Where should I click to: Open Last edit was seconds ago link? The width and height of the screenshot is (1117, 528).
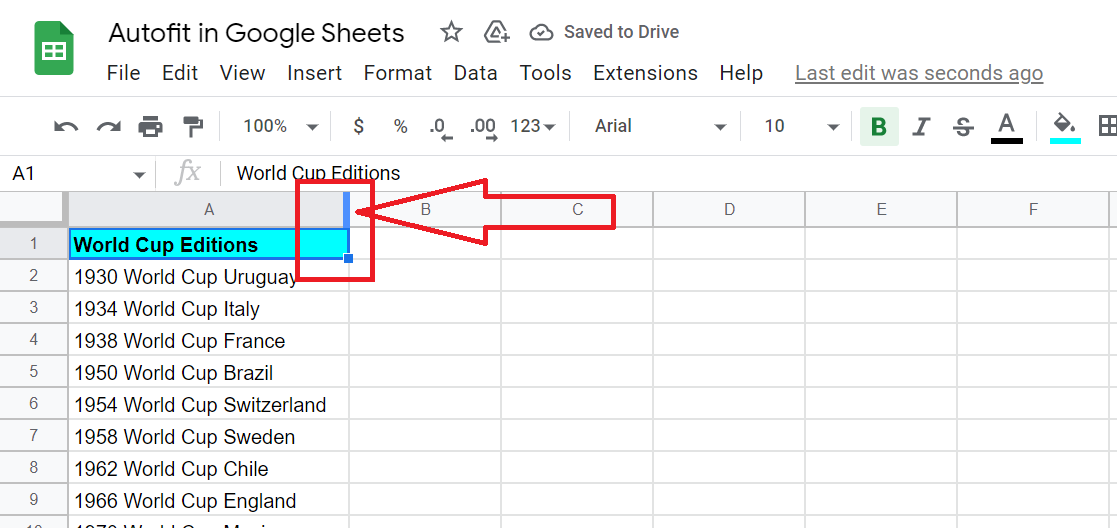[919, 73]
